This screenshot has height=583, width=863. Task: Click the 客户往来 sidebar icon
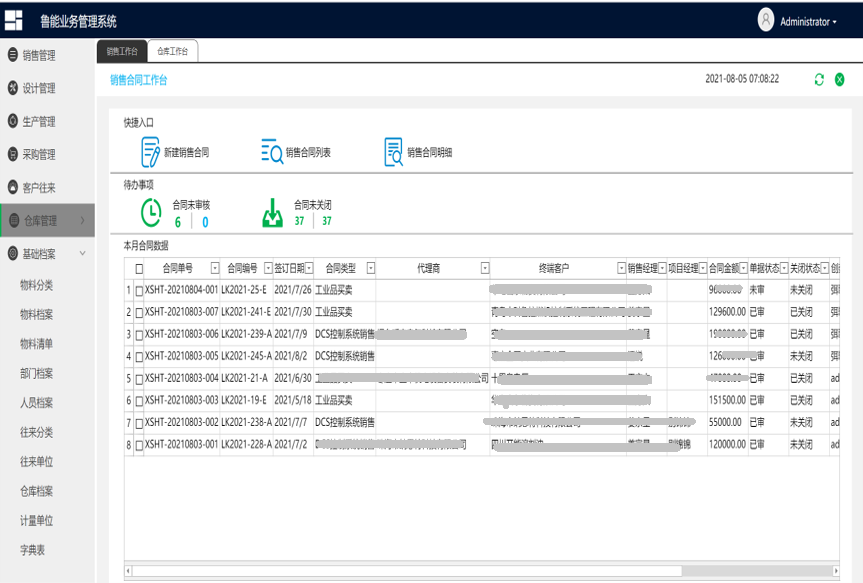(13, 187)
